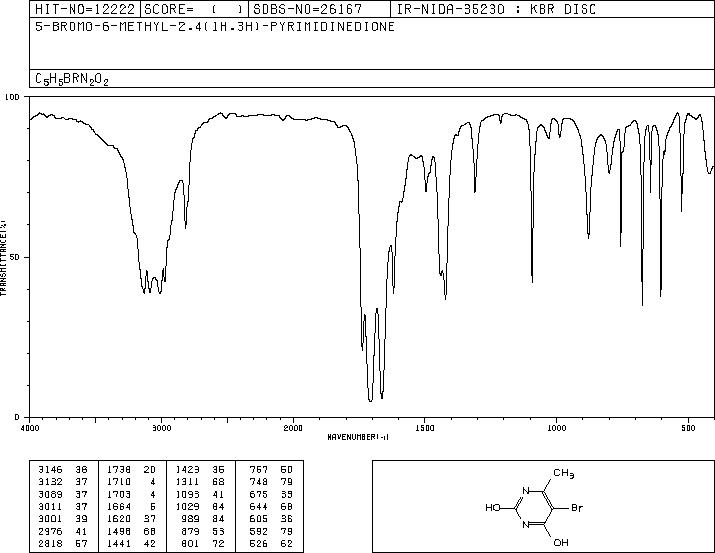The width and height of the screenshot is (715, 553).
Task: Click the Br atom in structure diagram
Action: click(x=577, y=507)
